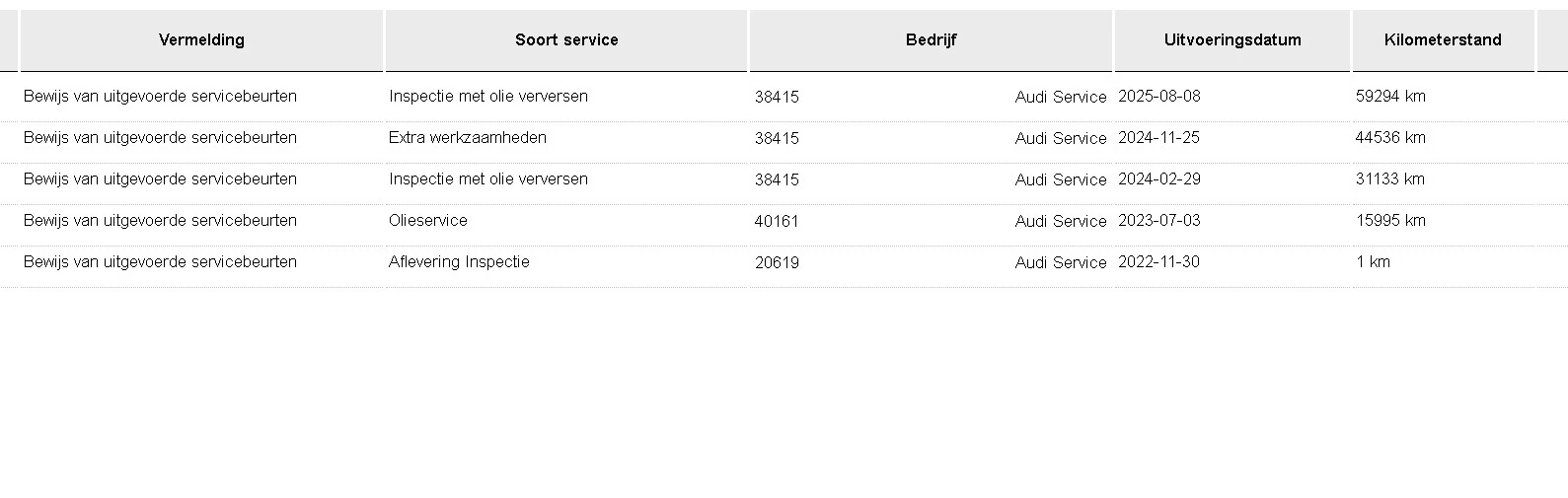Click the Olieservice entry

pyautogui.click(x=428, y=221)
